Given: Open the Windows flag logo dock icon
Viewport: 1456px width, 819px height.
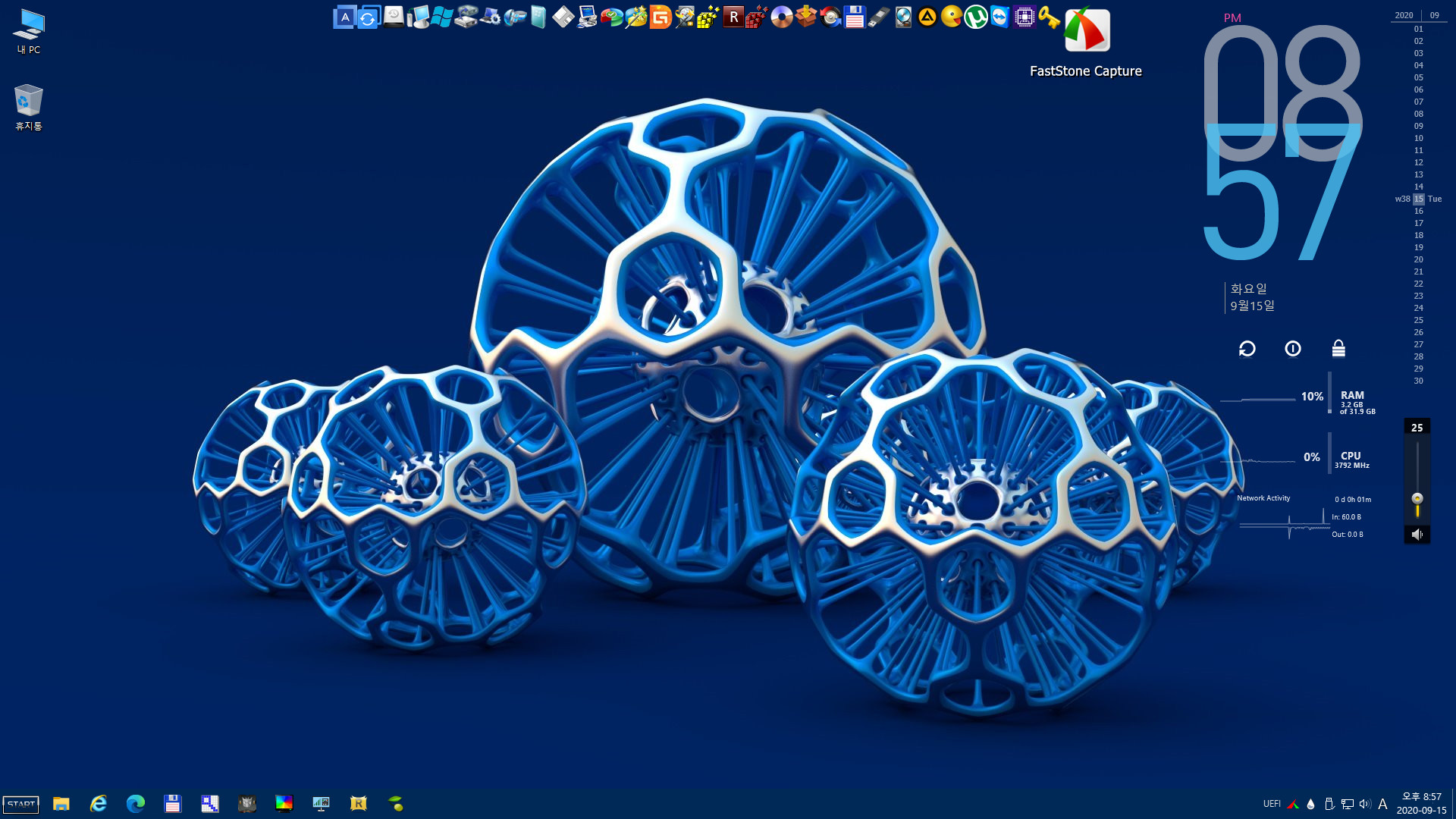Looking at the screenshot, I should click(x=441, y=17).
